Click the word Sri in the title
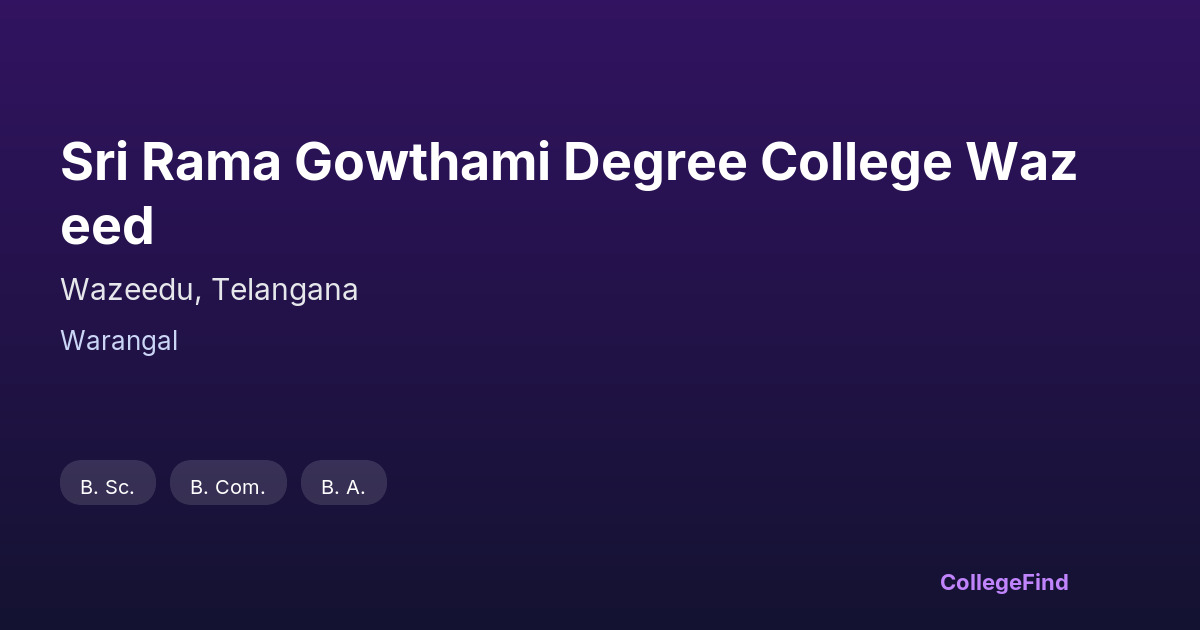Screen dimensions: 1200x630 pyautogui.click(x=93, y=163)
